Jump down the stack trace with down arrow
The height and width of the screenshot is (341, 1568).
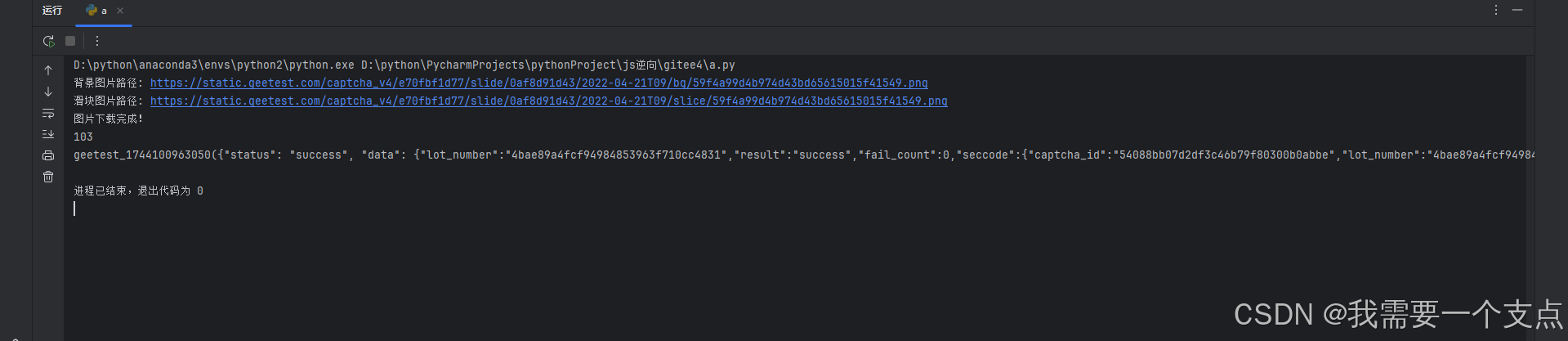point(48,92)
